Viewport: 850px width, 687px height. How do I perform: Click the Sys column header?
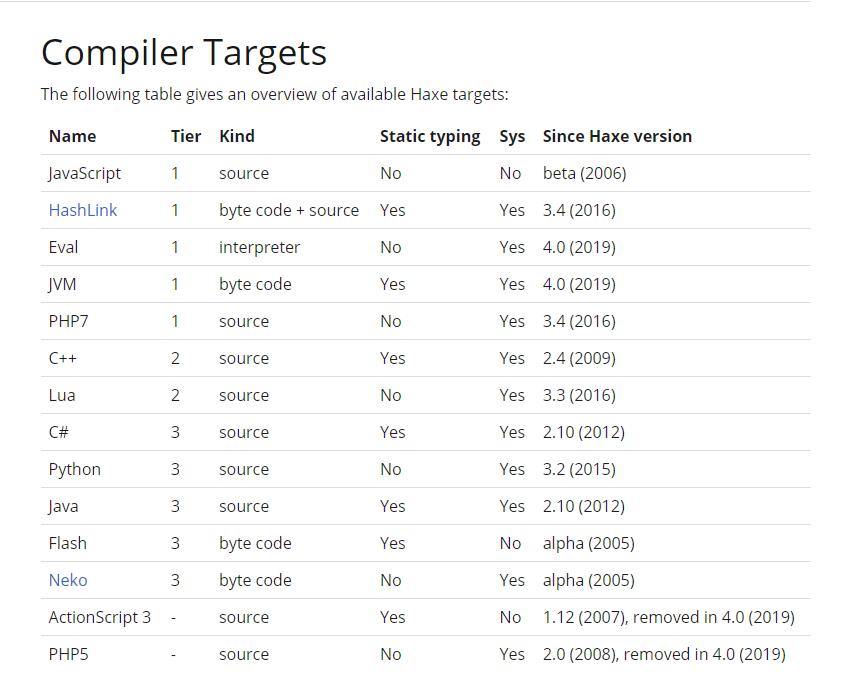click(x=512, y=136)
